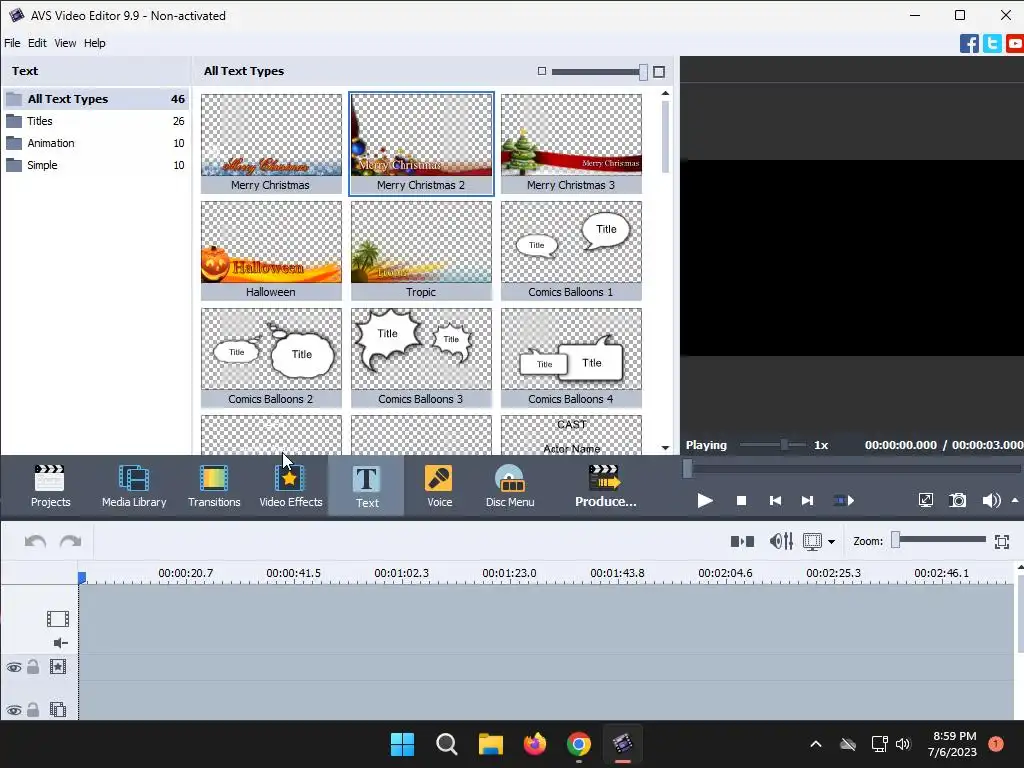Viewport: 1024px width, 768px height.
Task: Redo the last action
Action: (71, 541)
